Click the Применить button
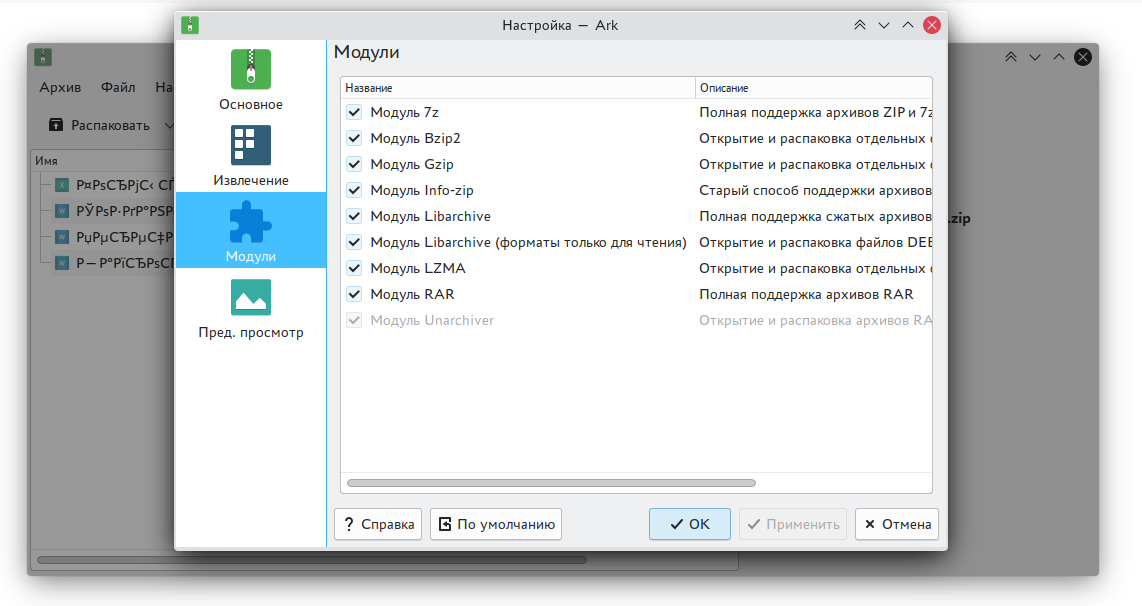1142x606 pixels. click(x=793, y=524)
